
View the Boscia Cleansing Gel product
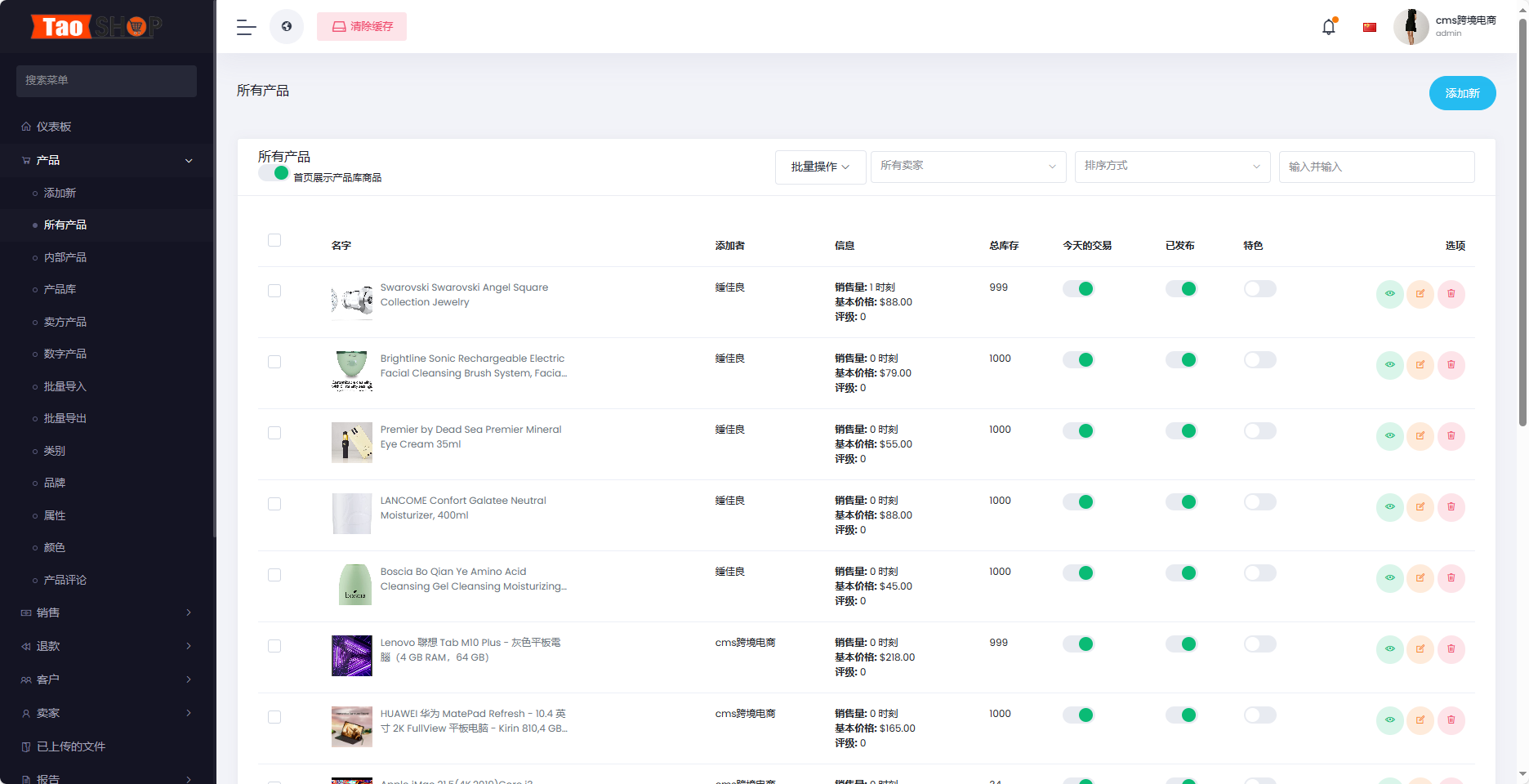click(x=1390, y=578)
